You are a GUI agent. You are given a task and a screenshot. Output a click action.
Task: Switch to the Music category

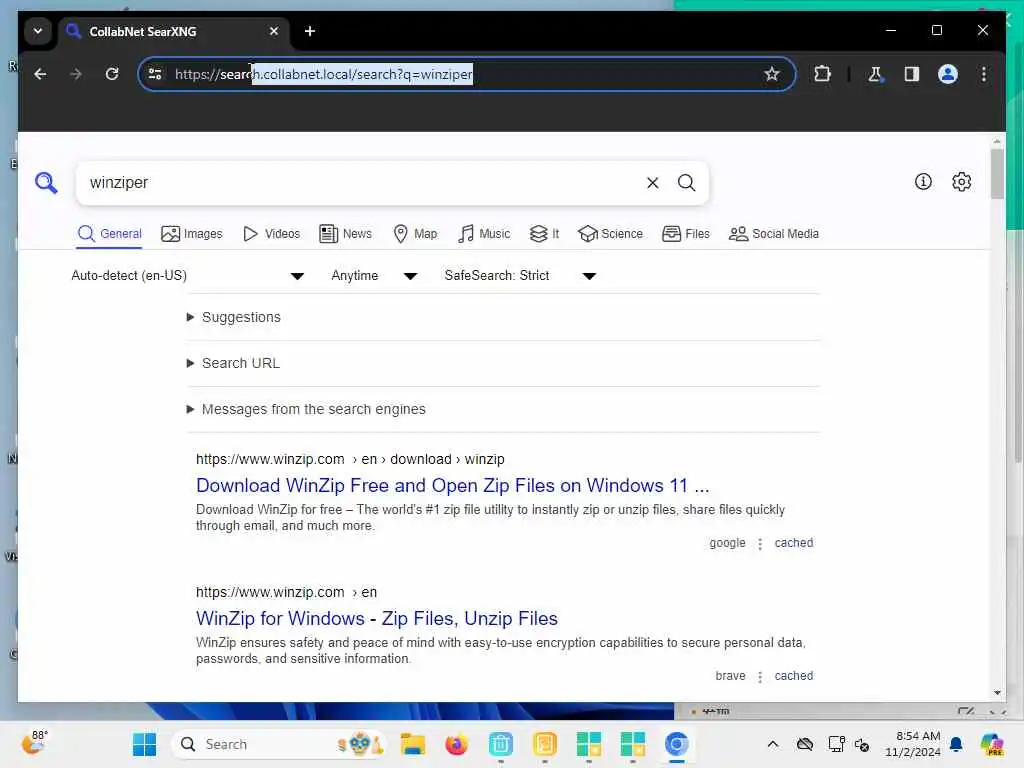[x=484, y=234]
